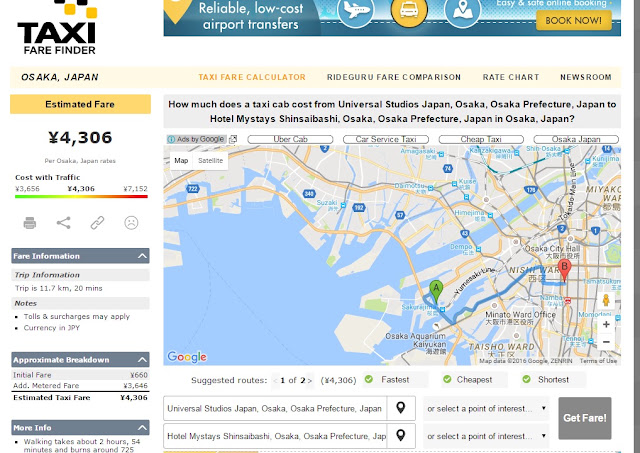The width and height of the screenshot is (640, 453).
Task: Click location pin beside Hotel Mystays field
Action: [x=401, y=435]
